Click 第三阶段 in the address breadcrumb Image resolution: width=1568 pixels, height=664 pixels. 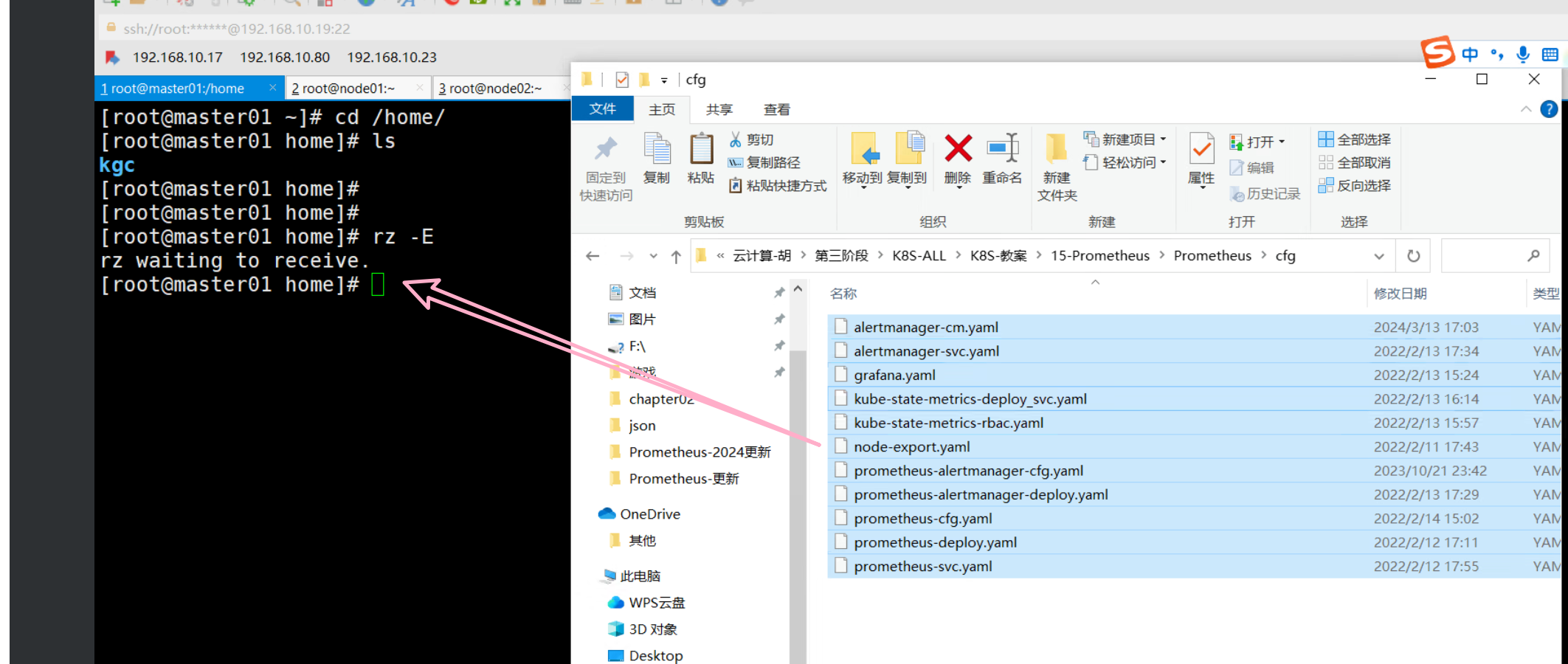[x=841, y=255]
